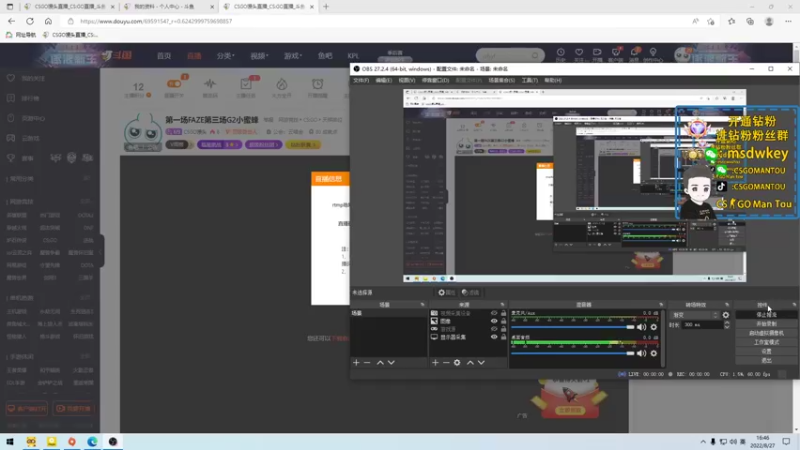Enable 工作室模式 Studio Mode
Viewport: 800px width, 450px height.
point(766,342)
